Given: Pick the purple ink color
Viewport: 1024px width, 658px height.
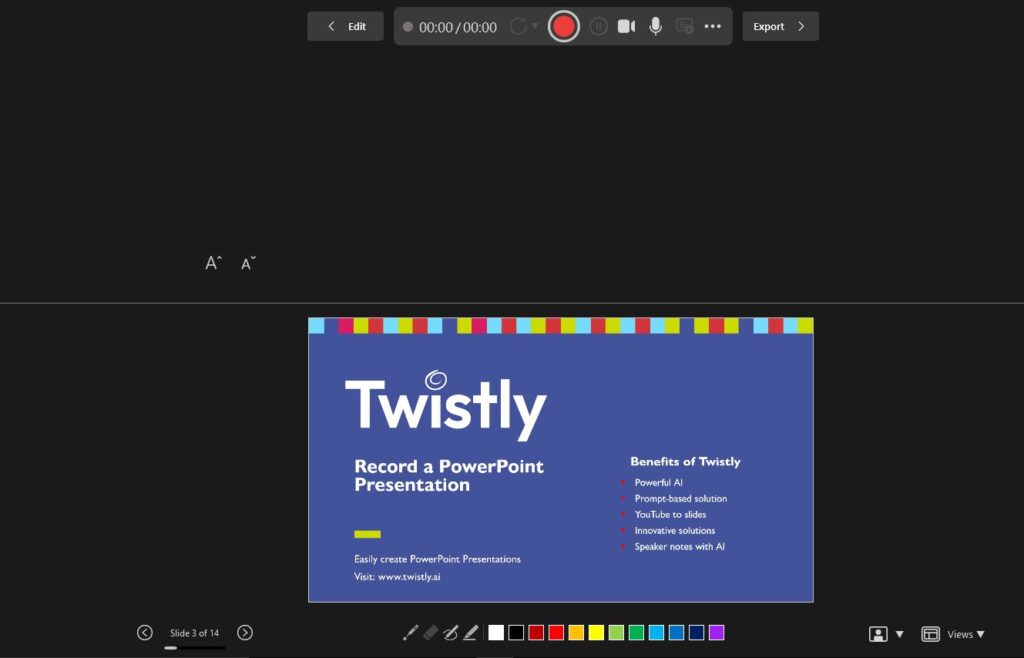Looking at the screenshot, I should click(x=716, y=633).
